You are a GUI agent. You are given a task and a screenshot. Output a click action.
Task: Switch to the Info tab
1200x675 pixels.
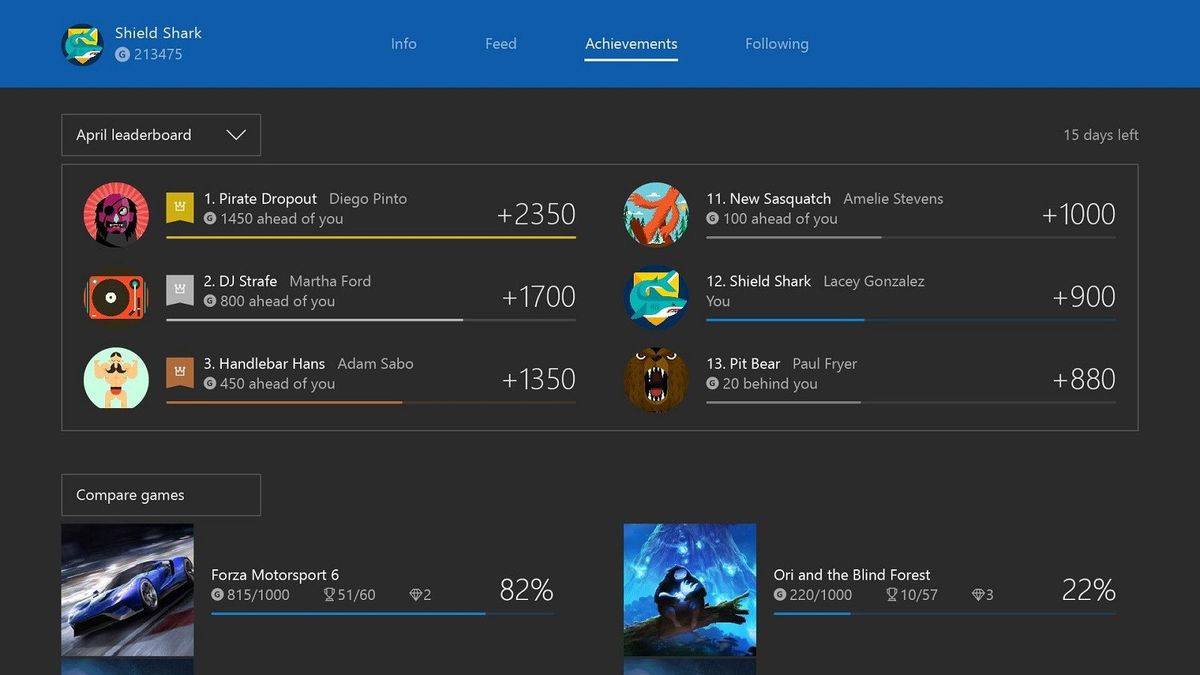404,43
